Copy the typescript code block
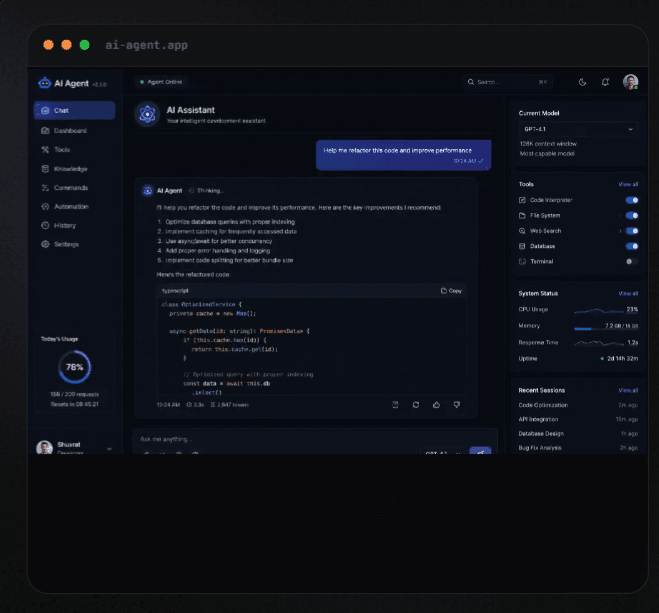The height and width of the screenshot is (613, 659). (451, 291)
